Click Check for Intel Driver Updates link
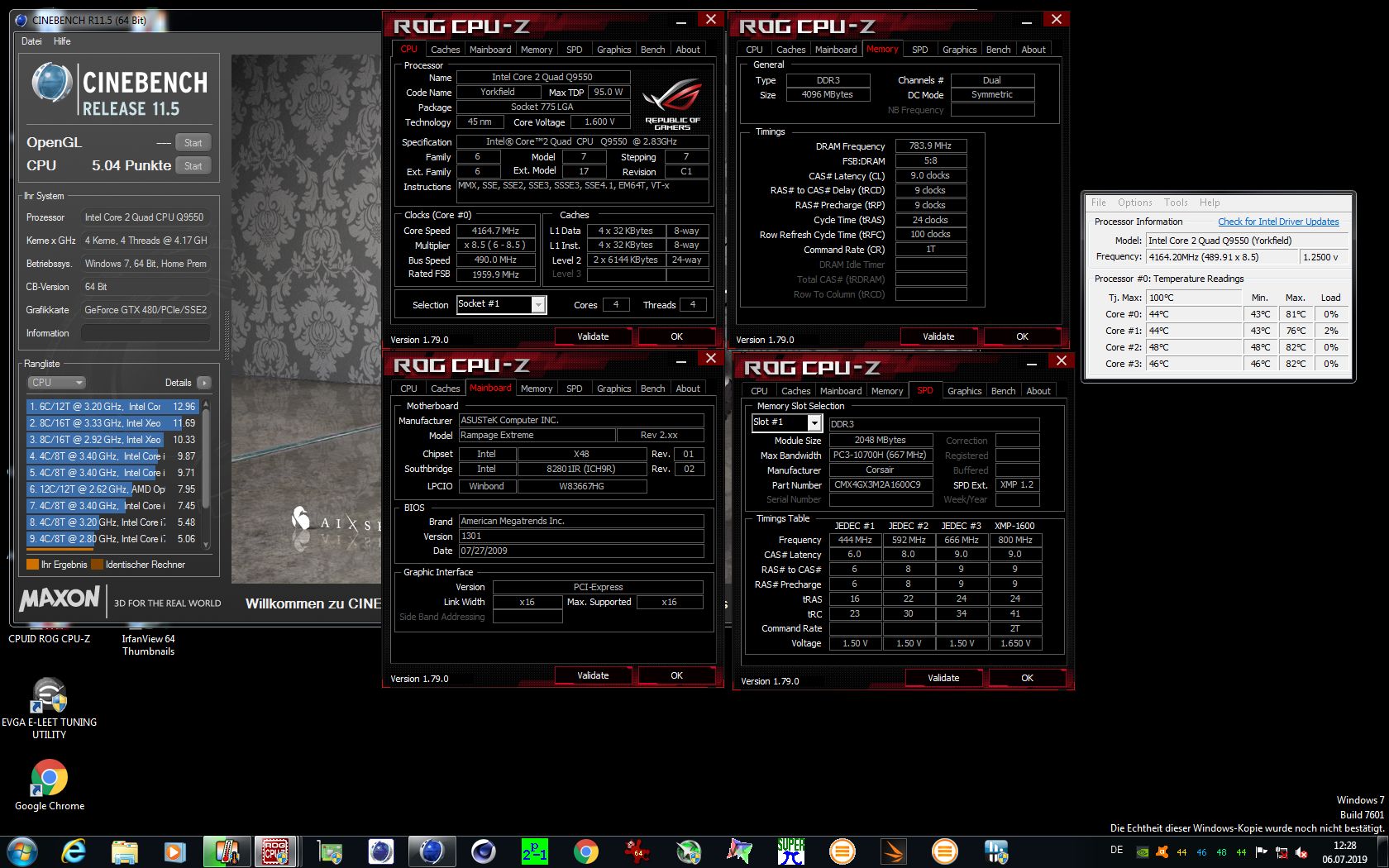 [x=1278, y=222]
